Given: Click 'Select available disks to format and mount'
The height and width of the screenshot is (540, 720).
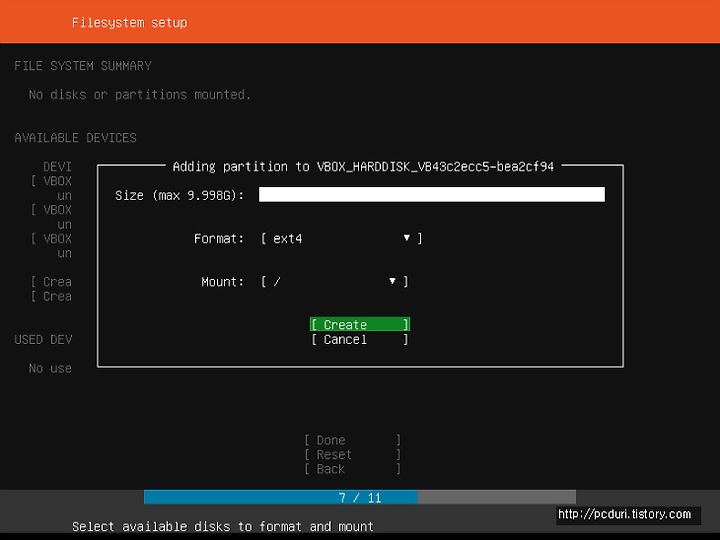Looking at the screenshot, I should click(x=223, y=526).
